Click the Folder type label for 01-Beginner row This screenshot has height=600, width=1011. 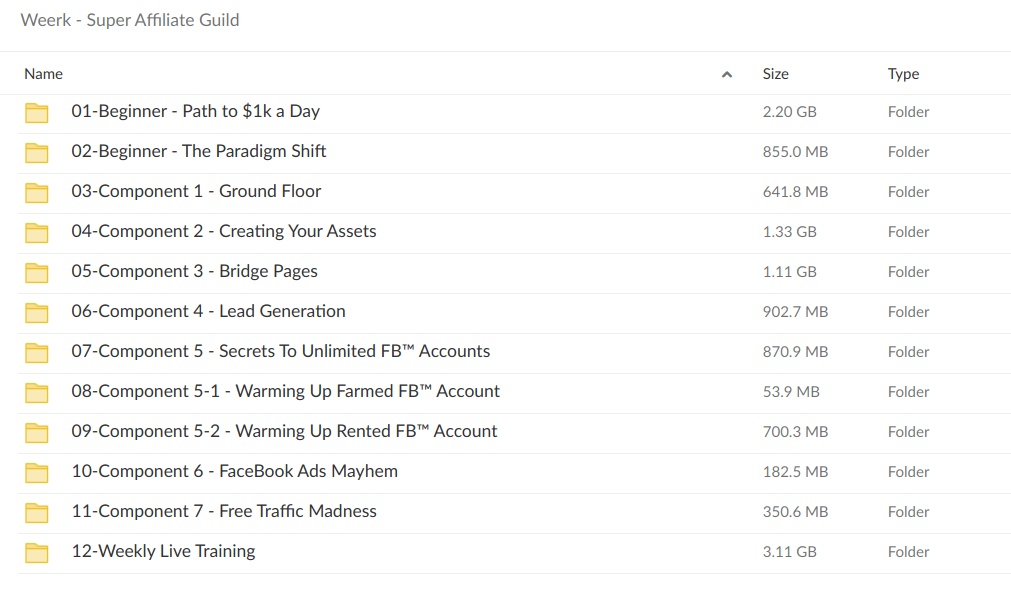click(908, 112)
